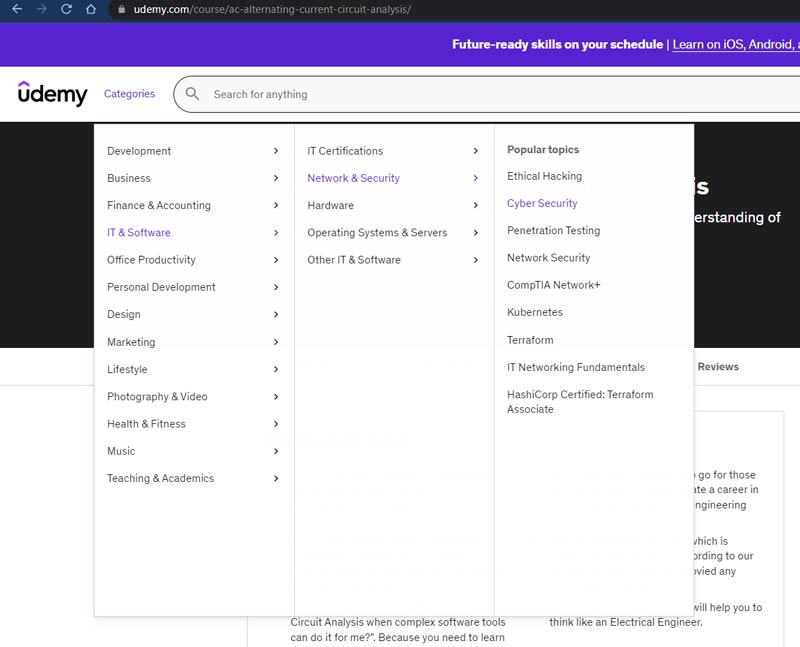This screenshot has width=800, height=647.
Task: Expand Health & Fitness chevron
Action: pyautogui.click(x=276, y=424)
